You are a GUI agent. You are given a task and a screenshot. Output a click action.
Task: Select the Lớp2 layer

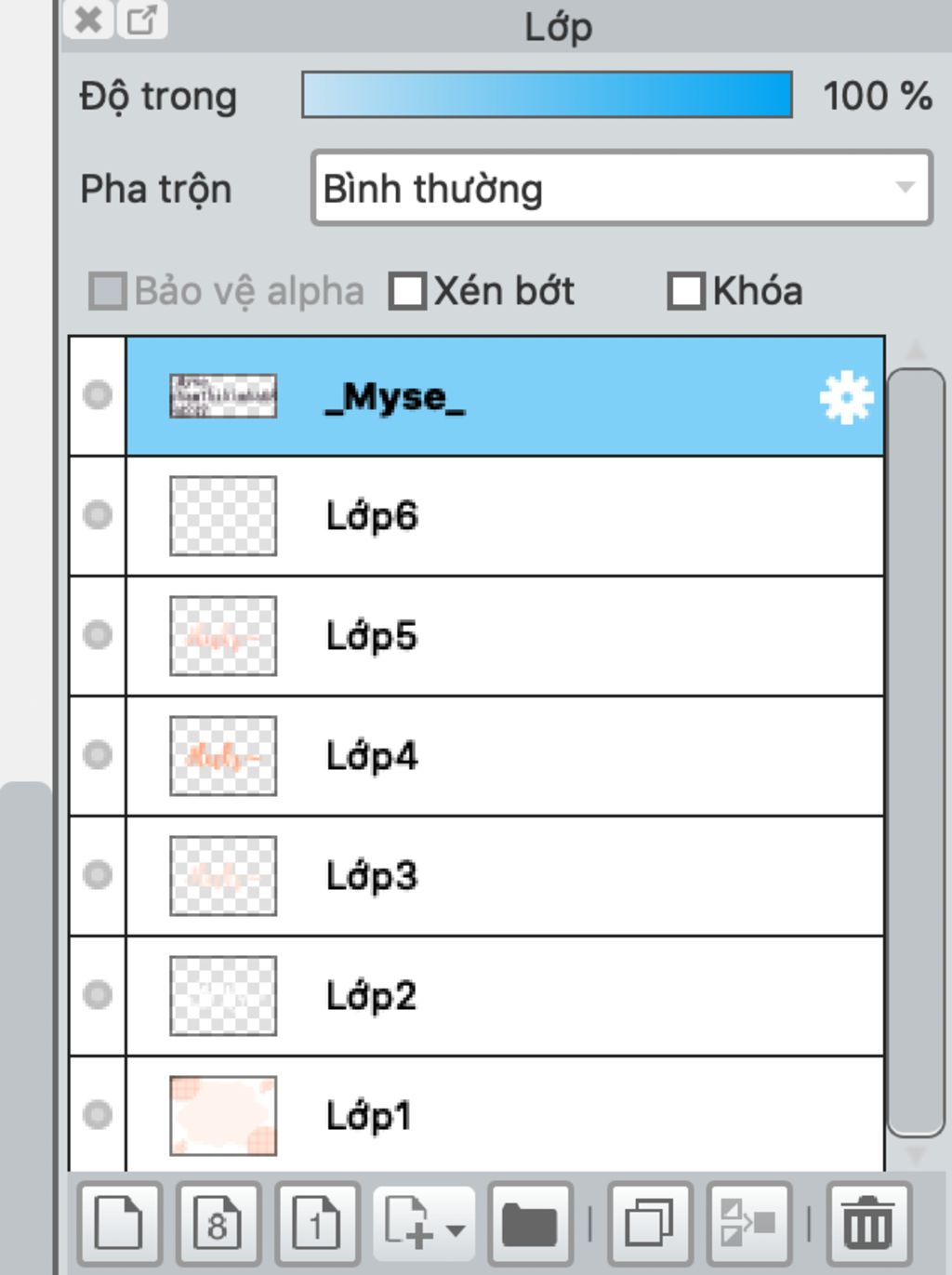(x=505, y=996)
